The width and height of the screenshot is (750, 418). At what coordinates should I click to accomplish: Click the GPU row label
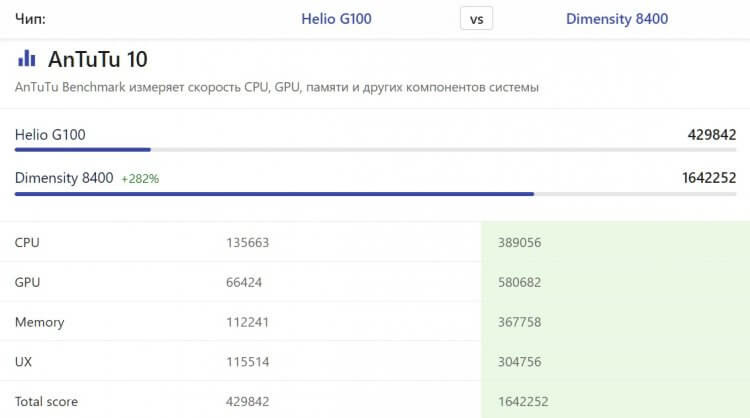tap(27, 282)
